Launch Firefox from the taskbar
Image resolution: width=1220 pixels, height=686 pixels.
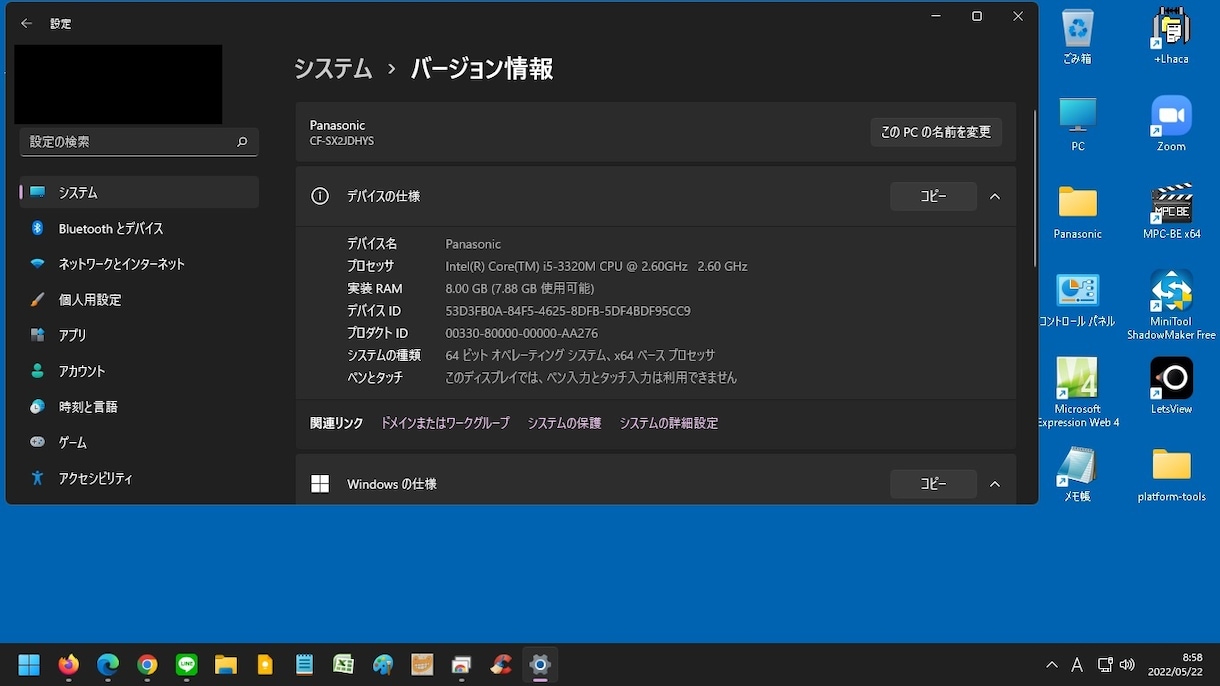pyautogui.click(x=69, y=665)
